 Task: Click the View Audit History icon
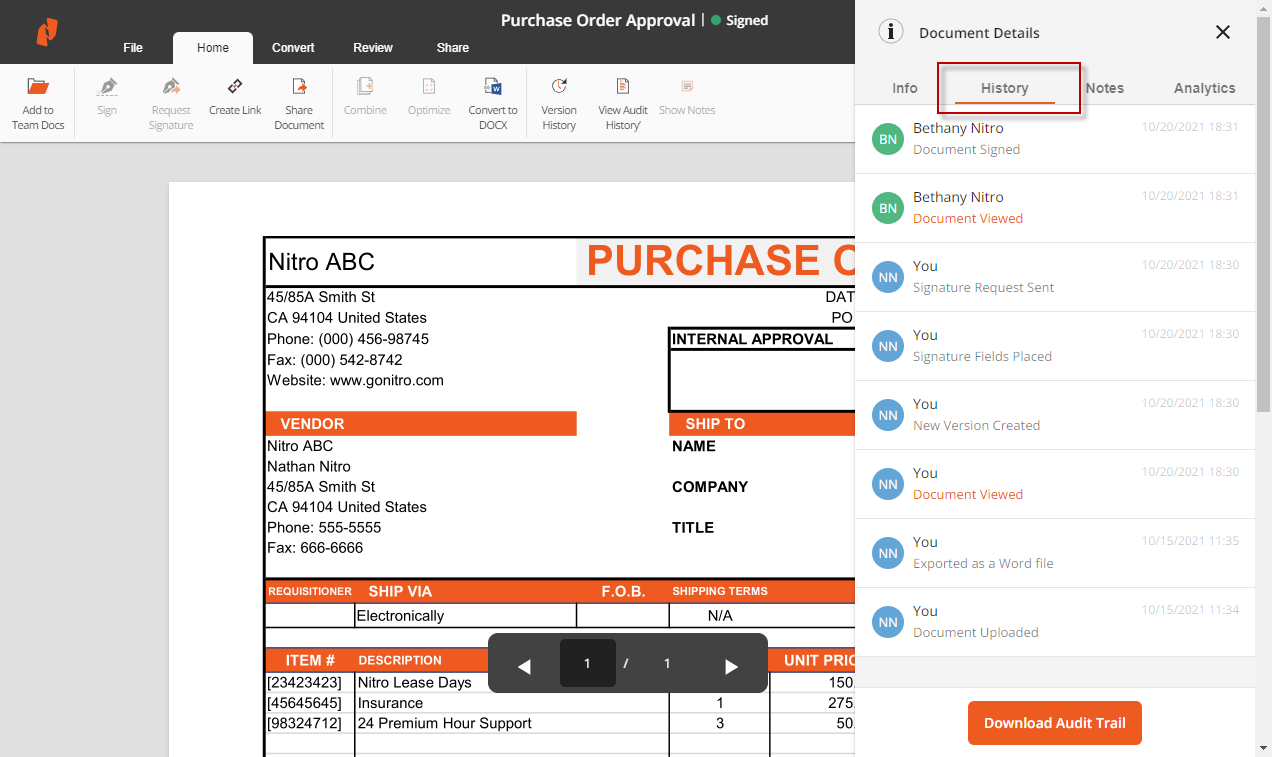pos(622,87)
